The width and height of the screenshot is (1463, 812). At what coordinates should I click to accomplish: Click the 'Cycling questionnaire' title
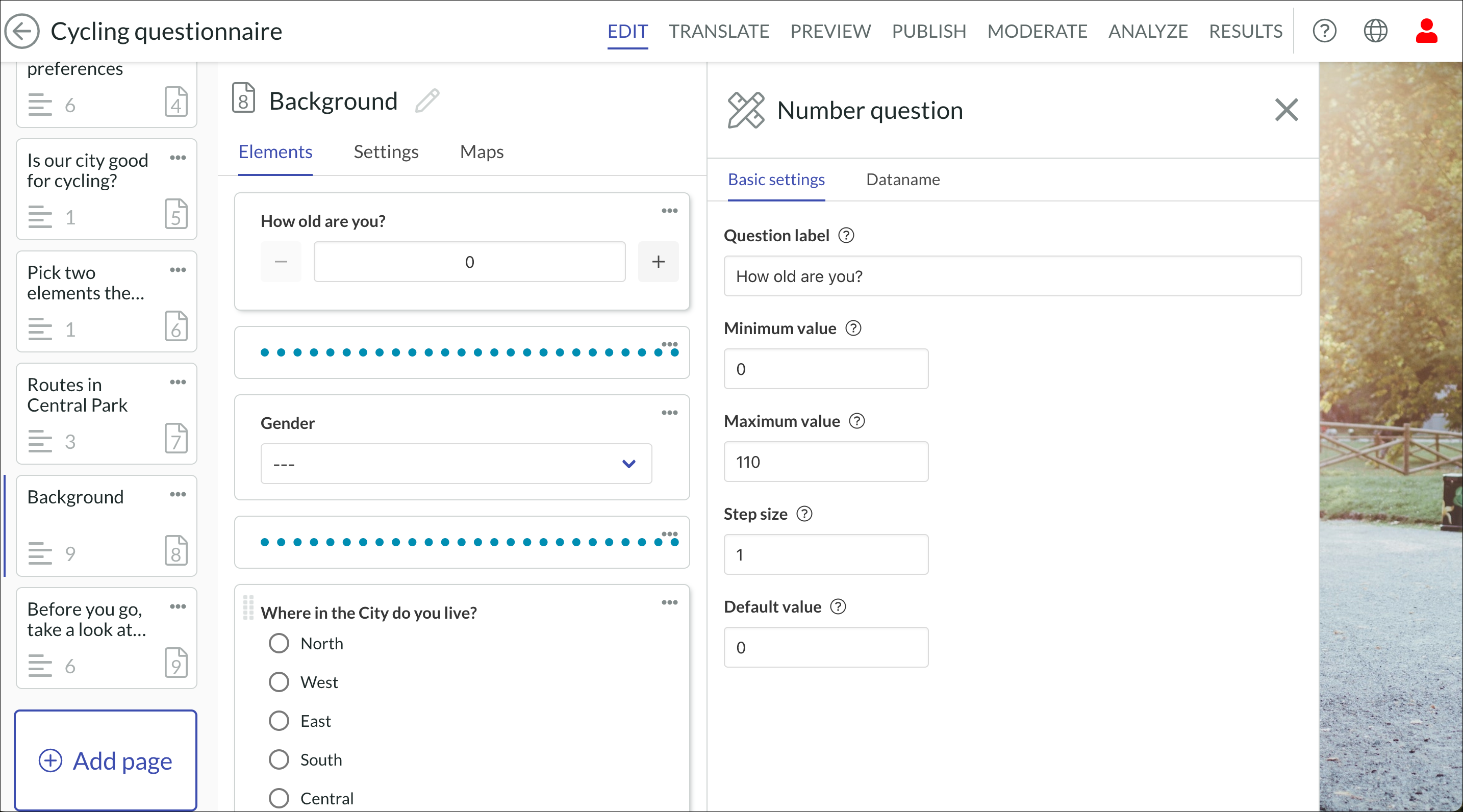166,31
